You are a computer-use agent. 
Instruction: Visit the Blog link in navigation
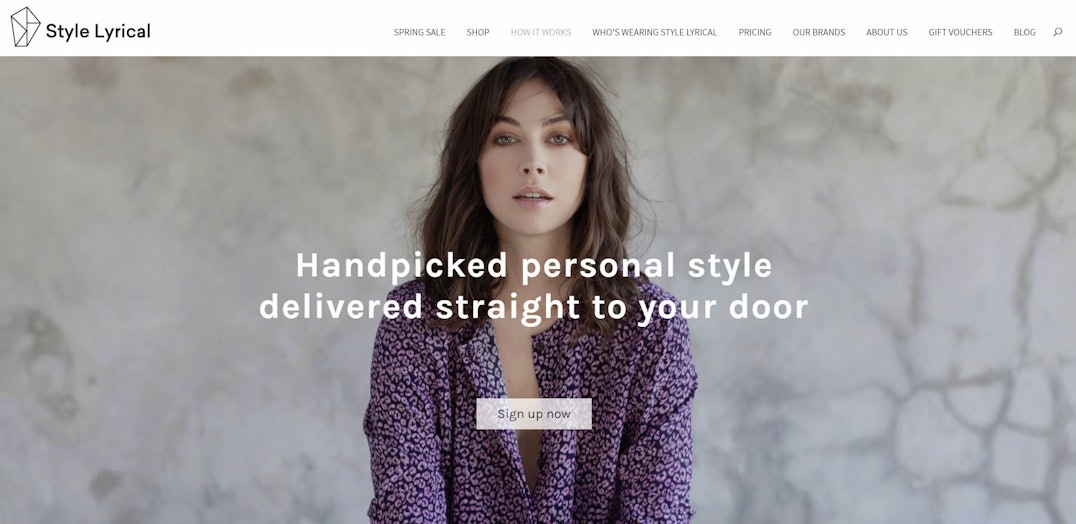click(x=1025, y=32)
